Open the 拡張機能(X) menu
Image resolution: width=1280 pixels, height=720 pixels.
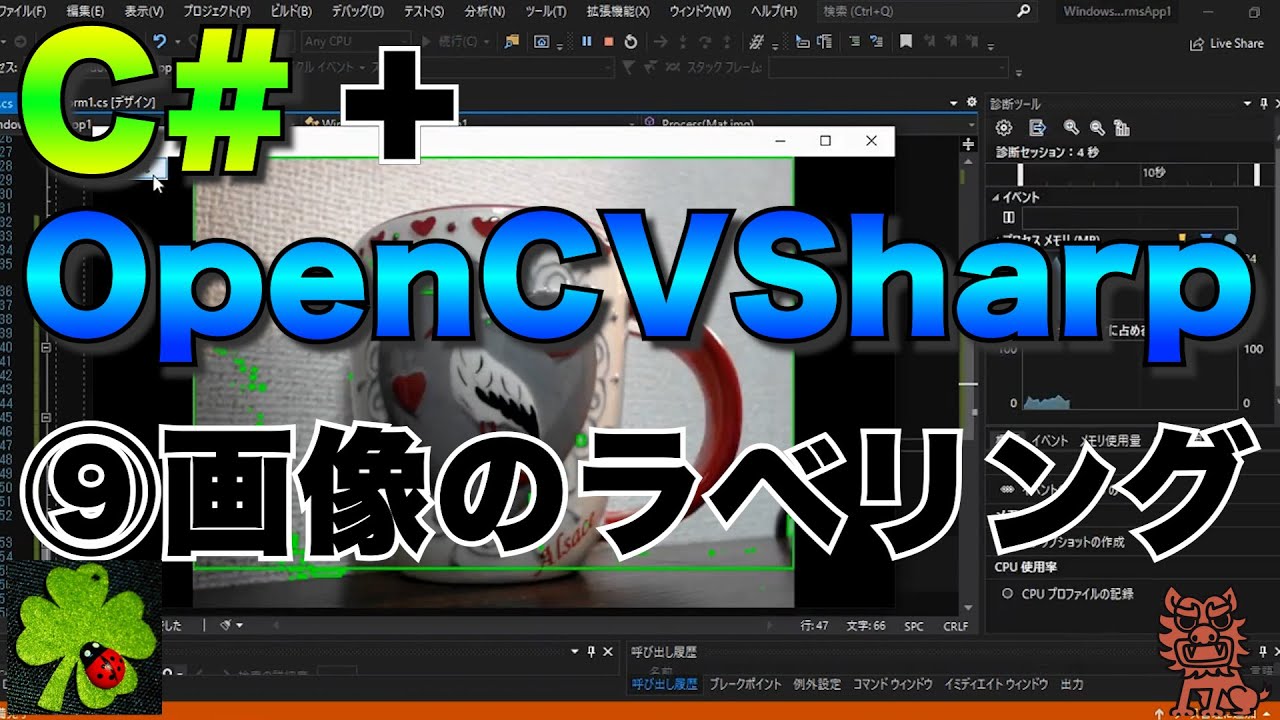(616, 12)
